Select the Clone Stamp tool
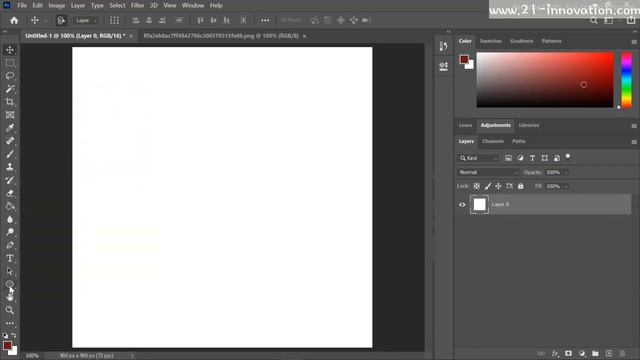 (x=10, y=167)
